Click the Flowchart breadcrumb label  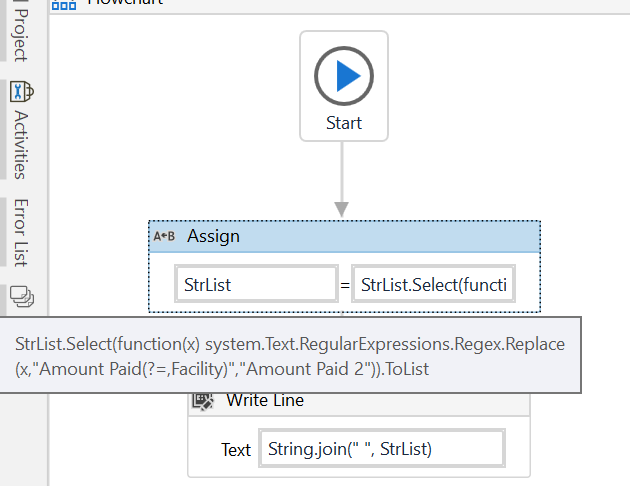click(x=125, y=3)
